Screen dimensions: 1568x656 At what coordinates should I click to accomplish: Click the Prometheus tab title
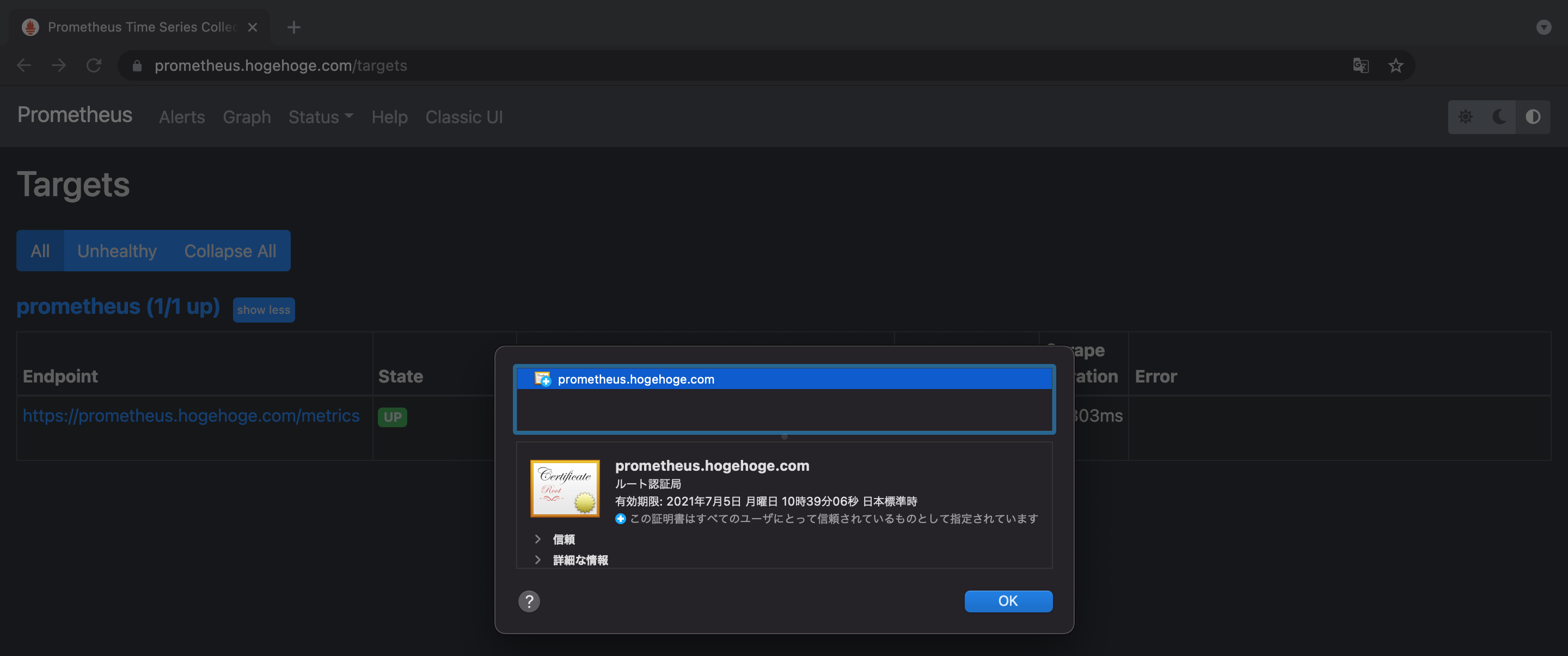click(x=142, y=27)
